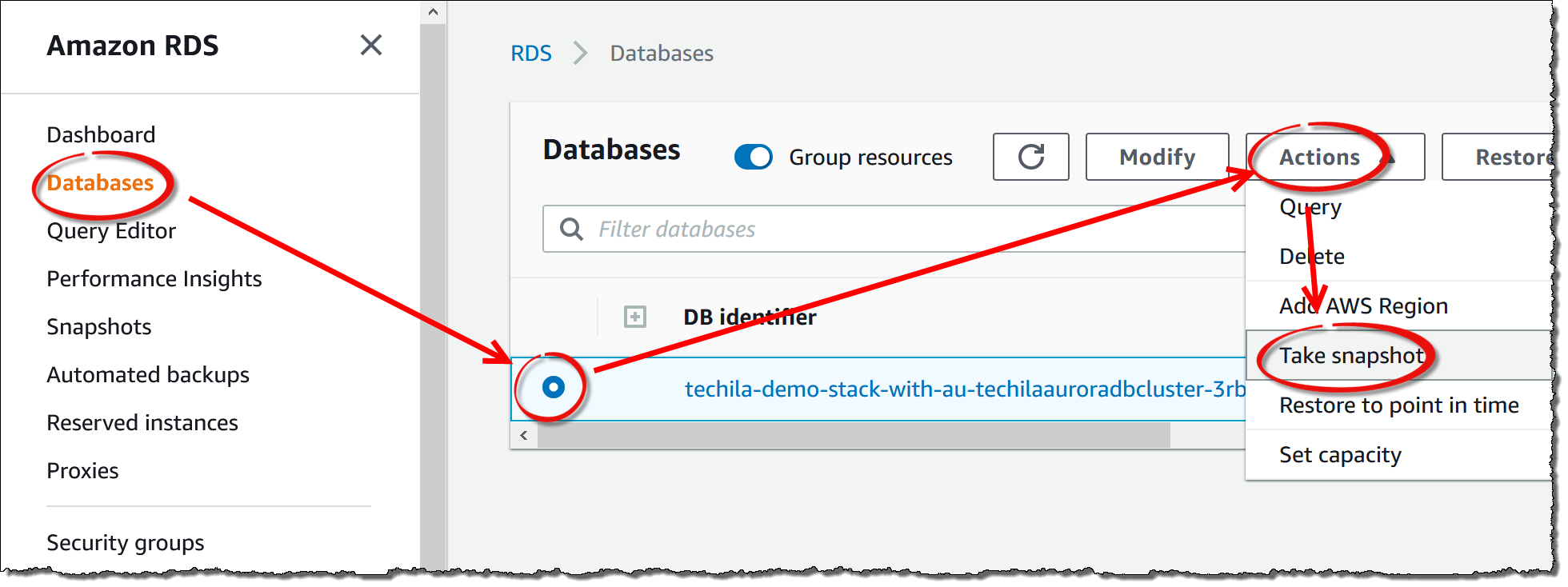This screenshot has width=1568, height=587.
Task: Click the breadcrumb chevron after RDS
Action: (581, 54)
